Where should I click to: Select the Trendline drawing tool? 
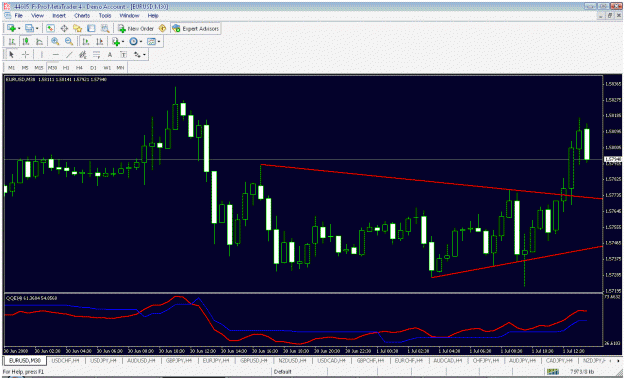[69, 54]
